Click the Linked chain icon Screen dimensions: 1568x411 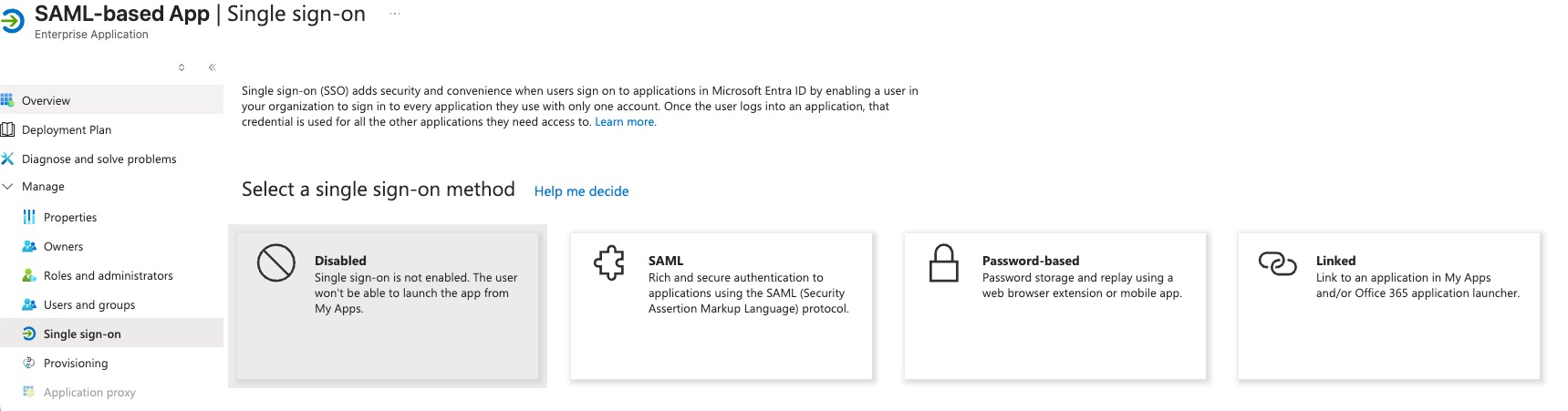(x=1277, y=263)
